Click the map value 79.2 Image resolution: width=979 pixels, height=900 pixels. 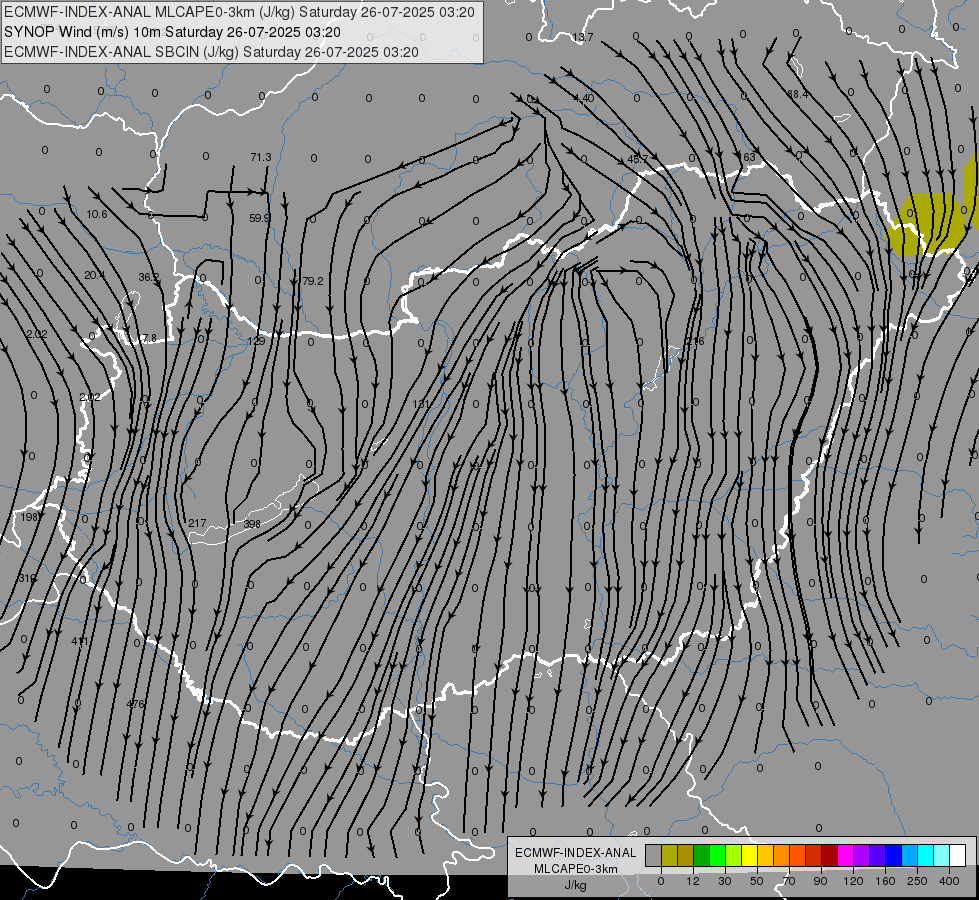(313, 282)
